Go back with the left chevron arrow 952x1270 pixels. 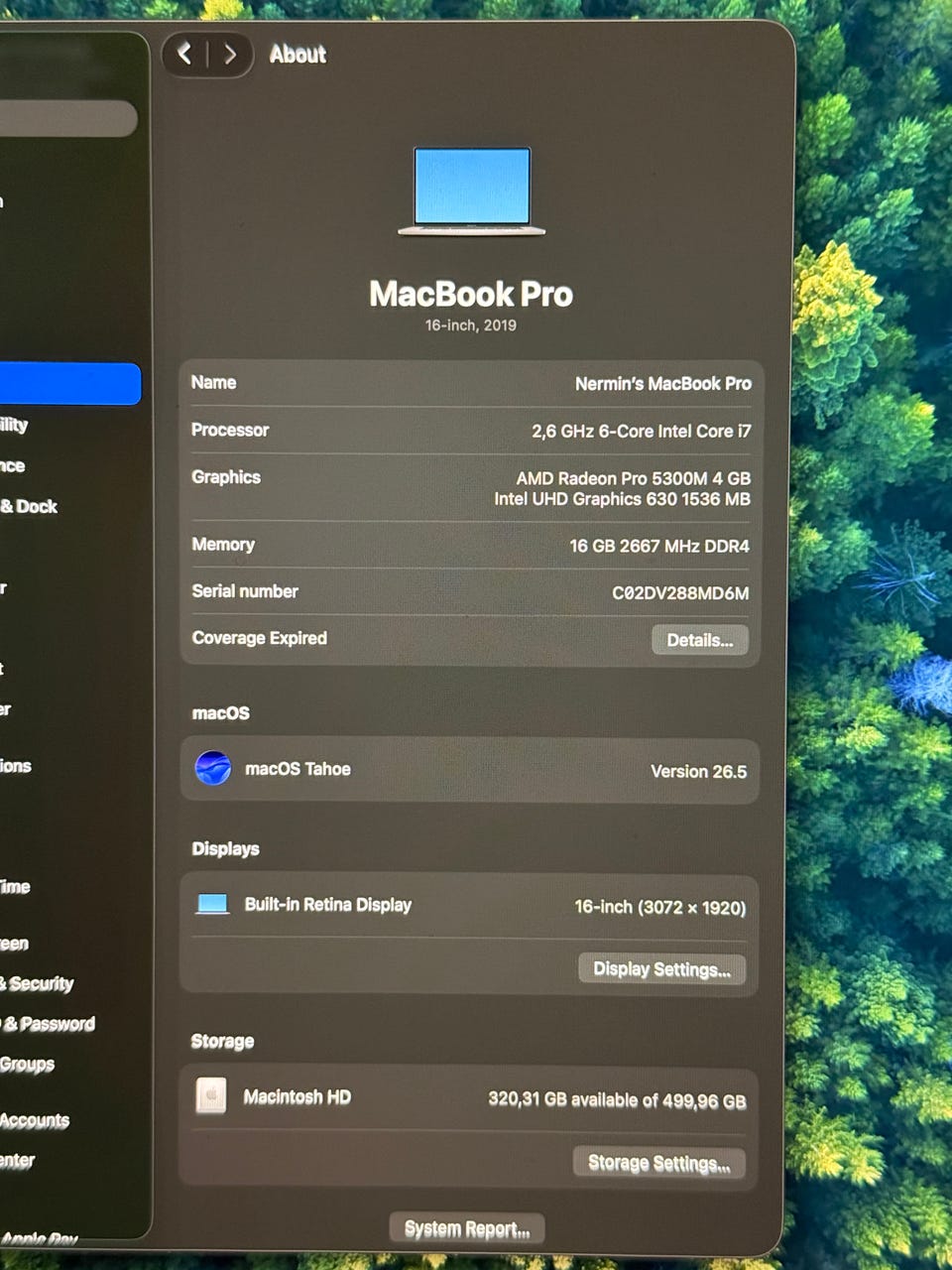(x=184, y=54)
